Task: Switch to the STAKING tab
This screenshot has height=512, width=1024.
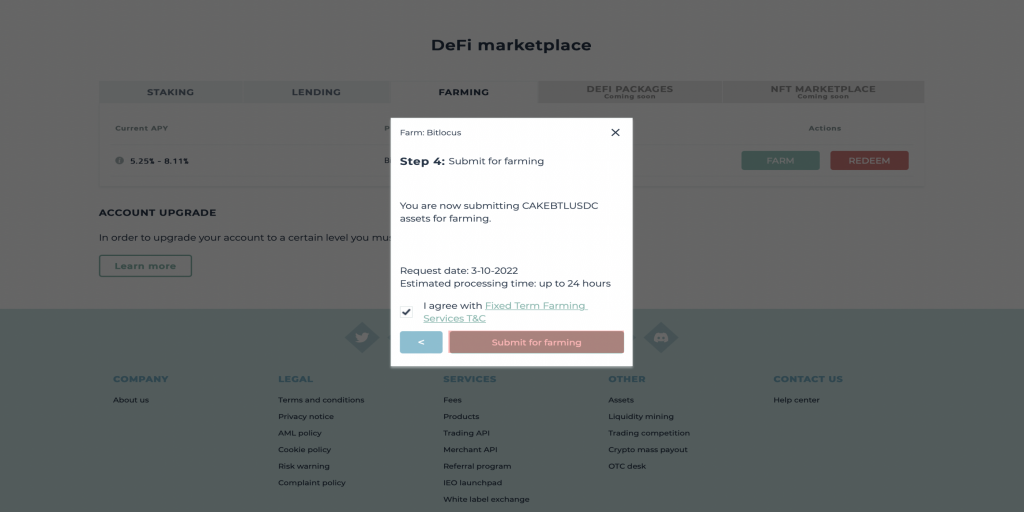Action: [x=170, y=92]
